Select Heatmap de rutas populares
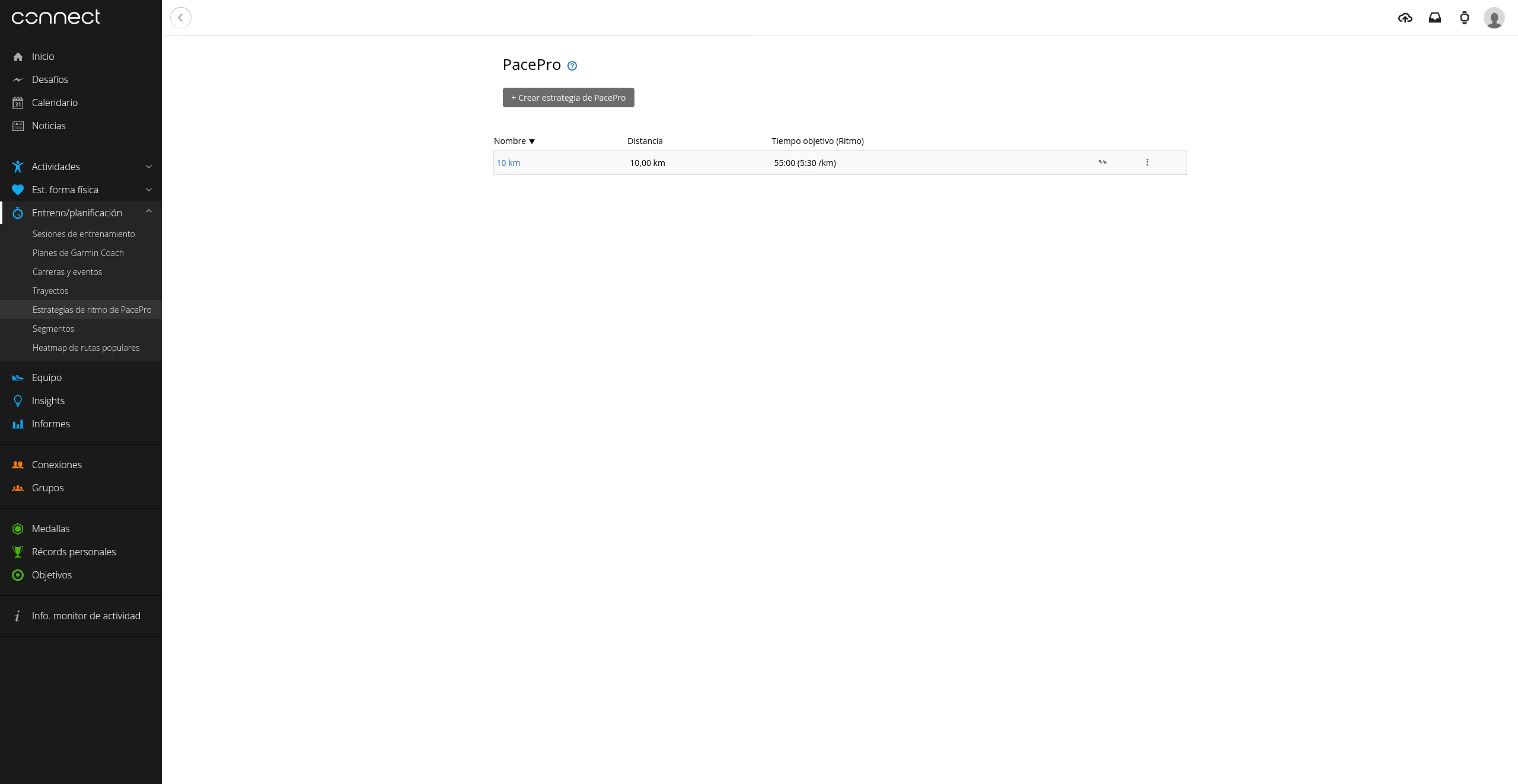This screenshot has width=1518, height=784. point(86,348)
